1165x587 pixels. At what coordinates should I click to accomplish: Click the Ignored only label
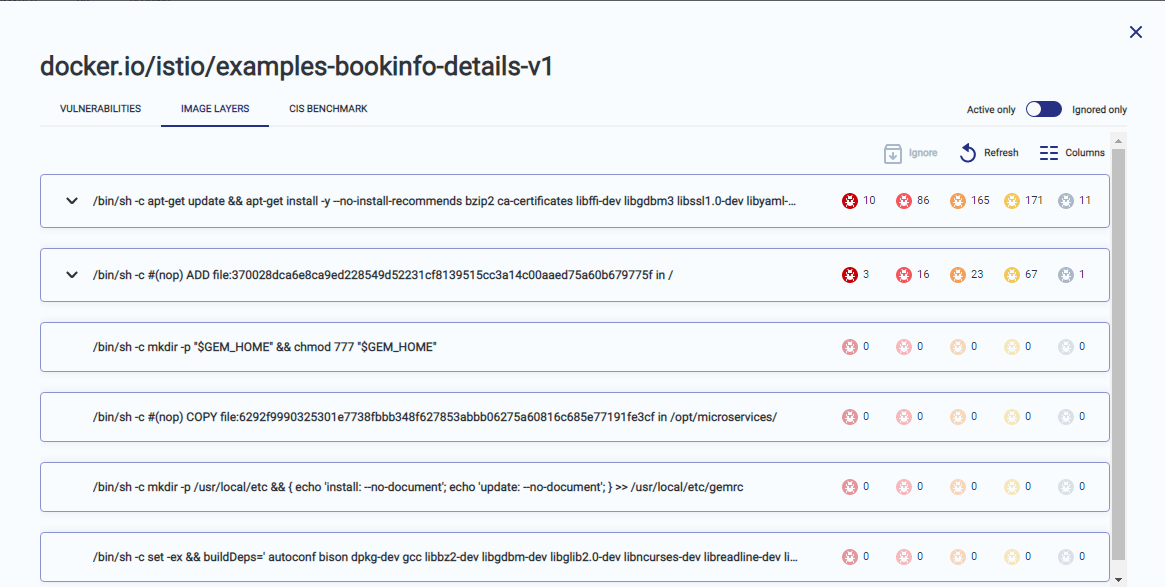[x=1099, y=109]
